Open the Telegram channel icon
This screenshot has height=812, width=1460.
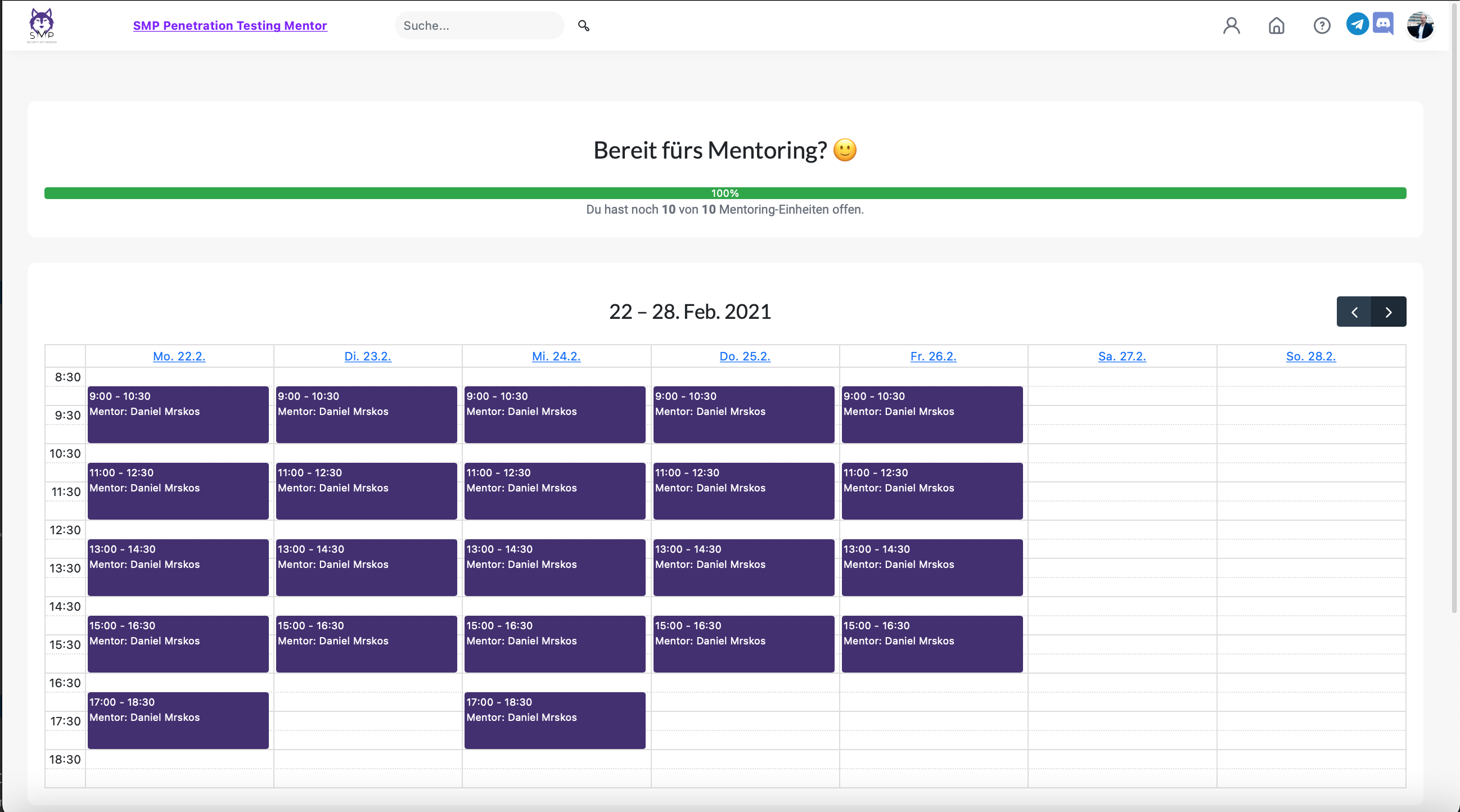[x=1357, y=24]
